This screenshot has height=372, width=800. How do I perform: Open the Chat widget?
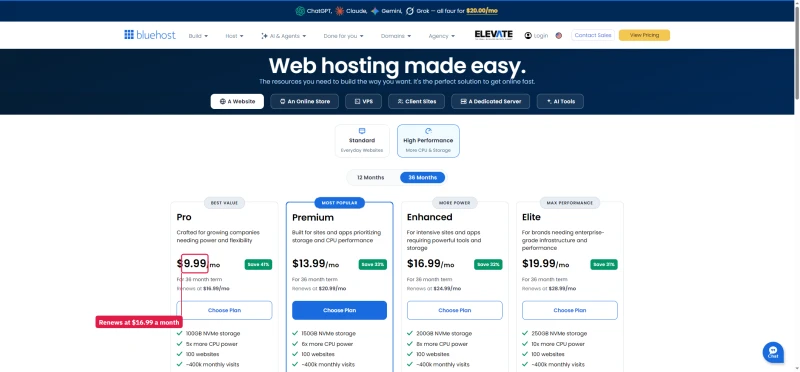(773, 352)
